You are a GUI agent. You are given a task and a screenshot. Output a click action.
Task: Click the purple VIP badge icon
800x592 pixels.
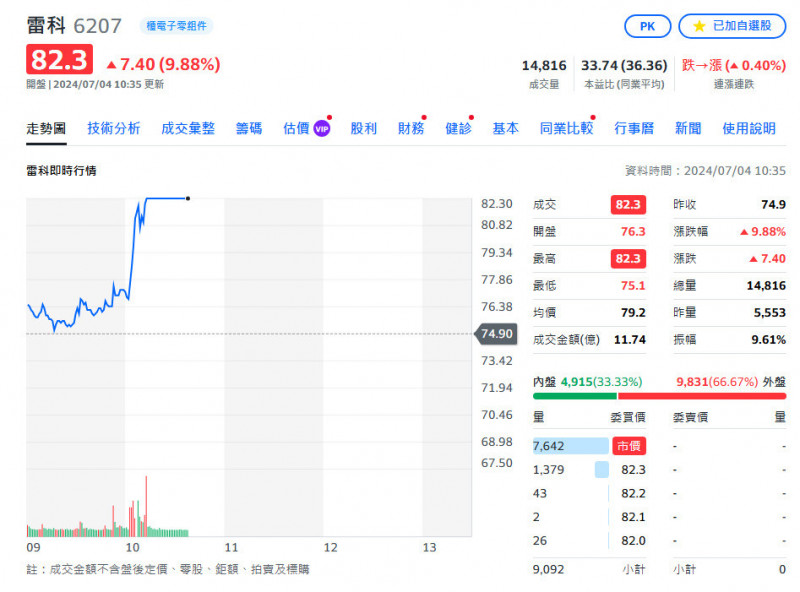pos(322,129)
